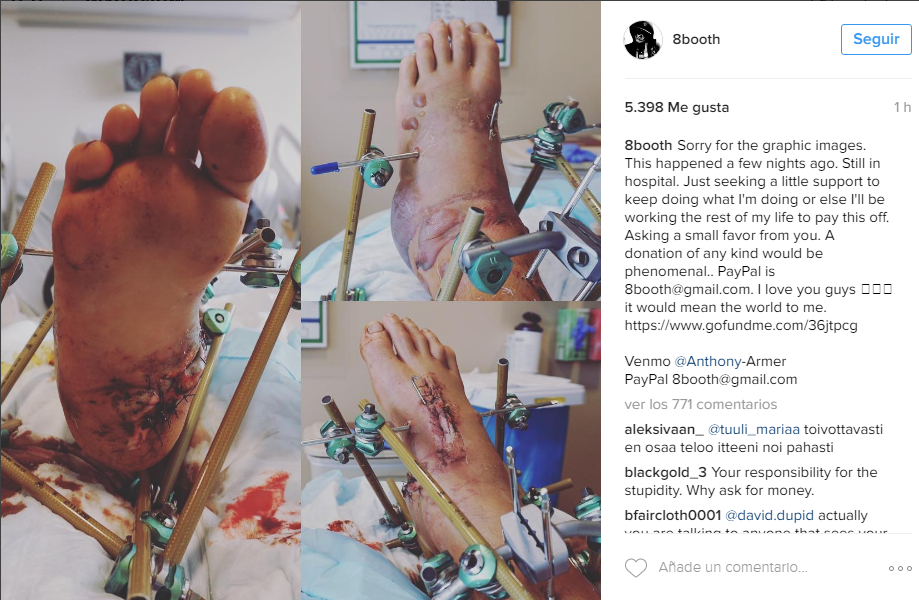Like the post with the heart icon

[x=636, y=568]
